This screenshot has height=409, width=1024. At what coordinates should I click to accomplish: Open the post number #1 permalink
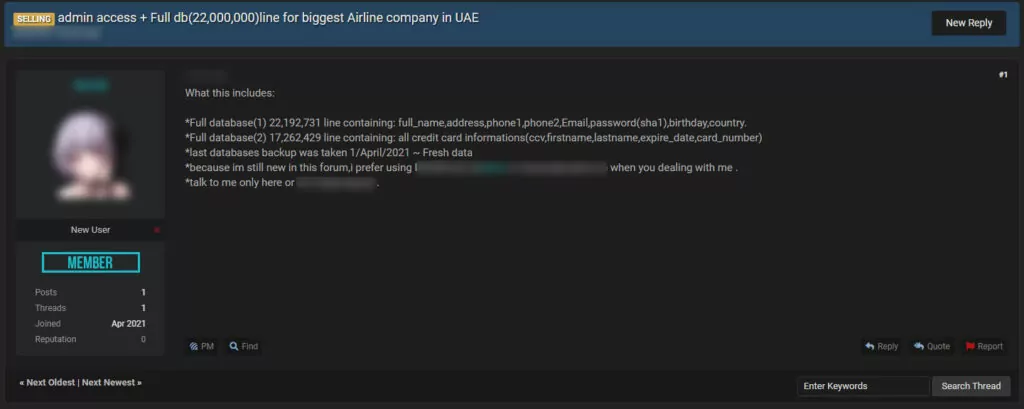(x=1003, y=75)
